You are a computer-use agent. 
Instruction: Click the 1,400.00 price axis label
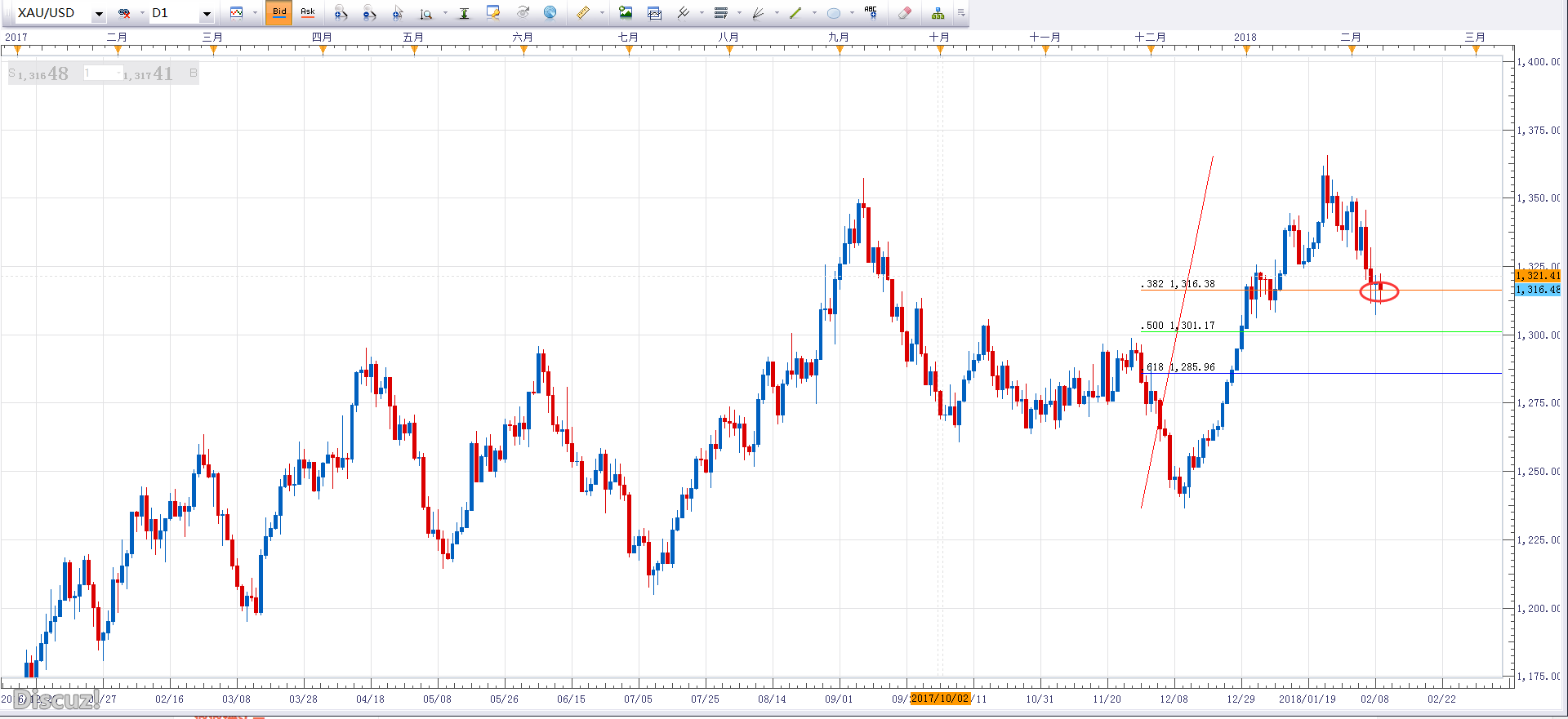coord(1539,62)
